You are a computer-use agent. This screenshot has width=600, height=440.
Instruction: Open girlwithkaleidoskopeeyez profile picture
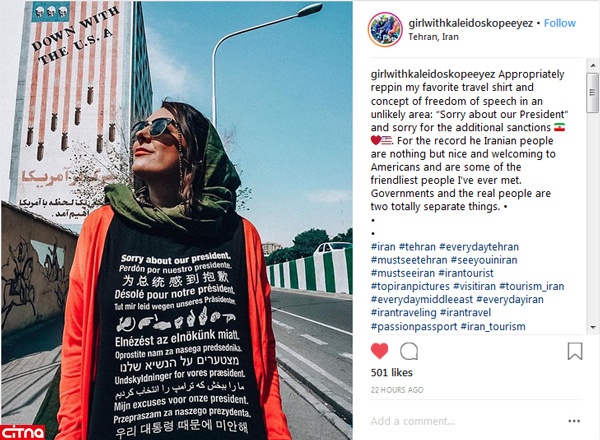click(385, 30)
